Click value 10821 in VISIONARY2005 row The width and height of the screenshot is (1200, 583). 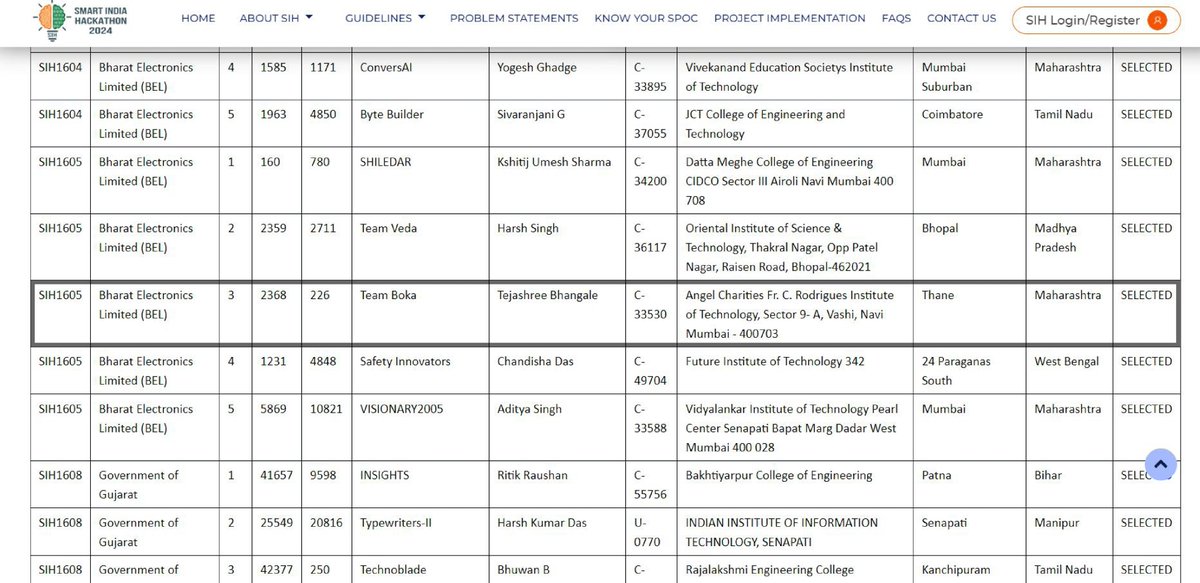326,408
